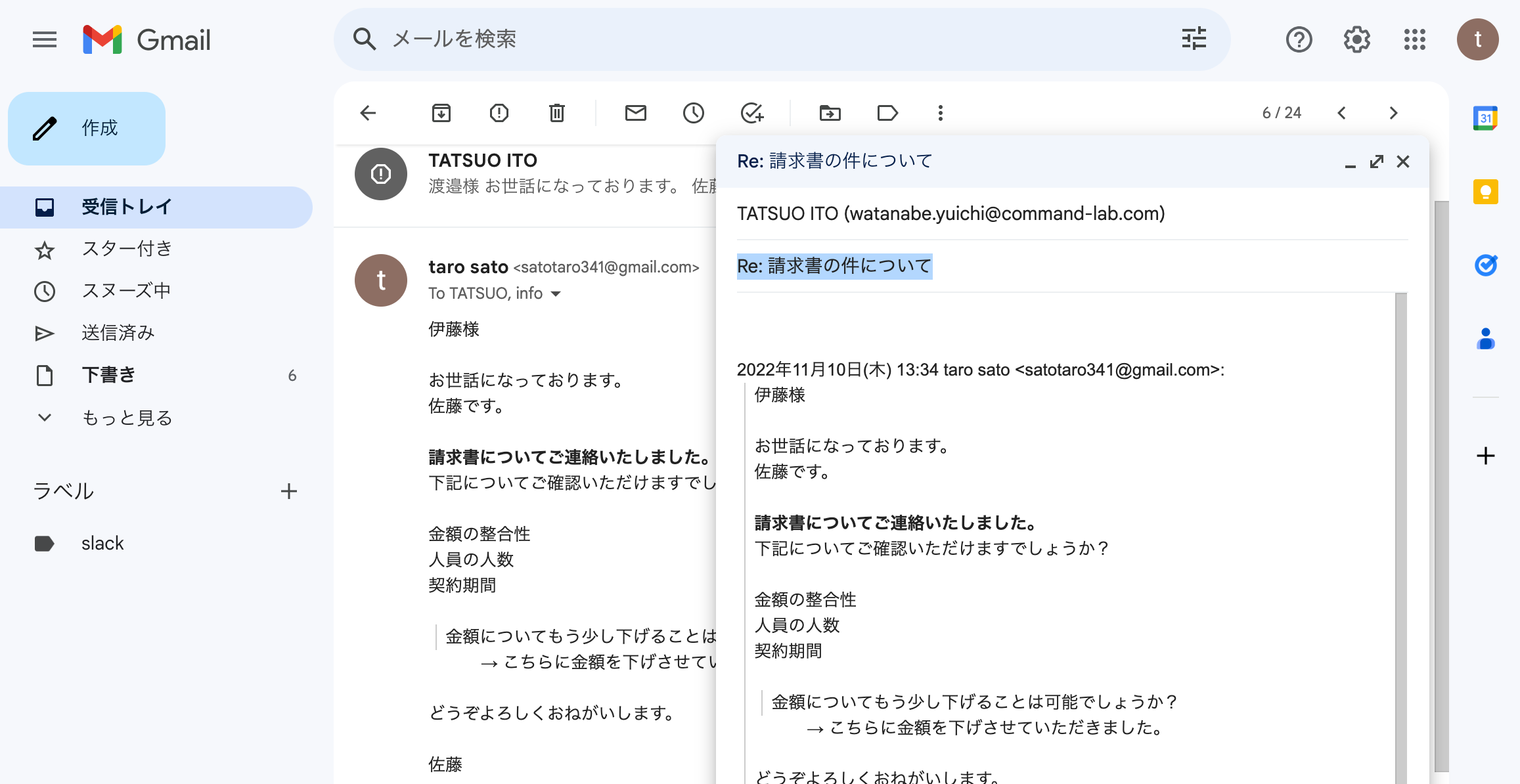Image resolution: width=1520 pixels, height=784 pixels.
Task: Open the Help question mark icon
Action: point(1299,39)
